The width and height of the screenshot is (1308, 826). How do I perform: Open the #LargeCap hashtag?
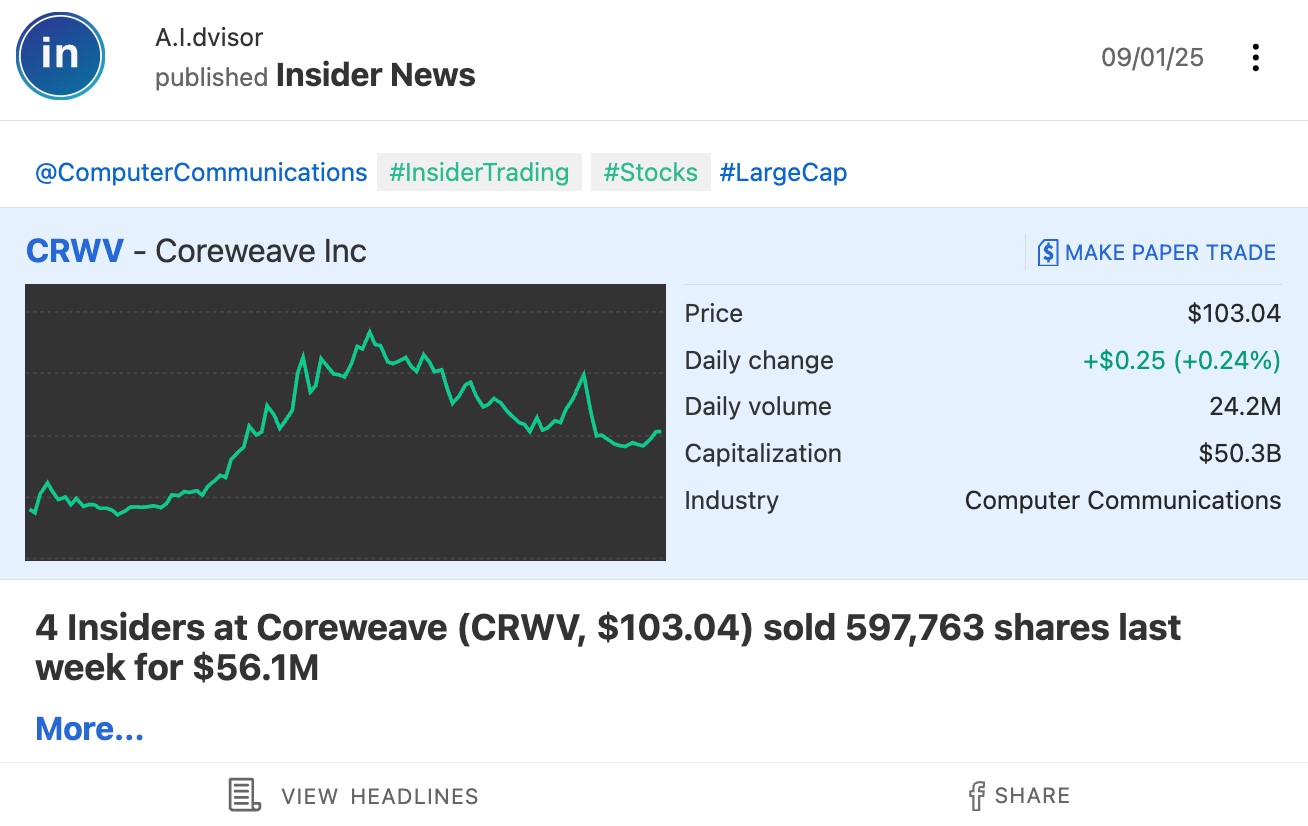[783, 173]
